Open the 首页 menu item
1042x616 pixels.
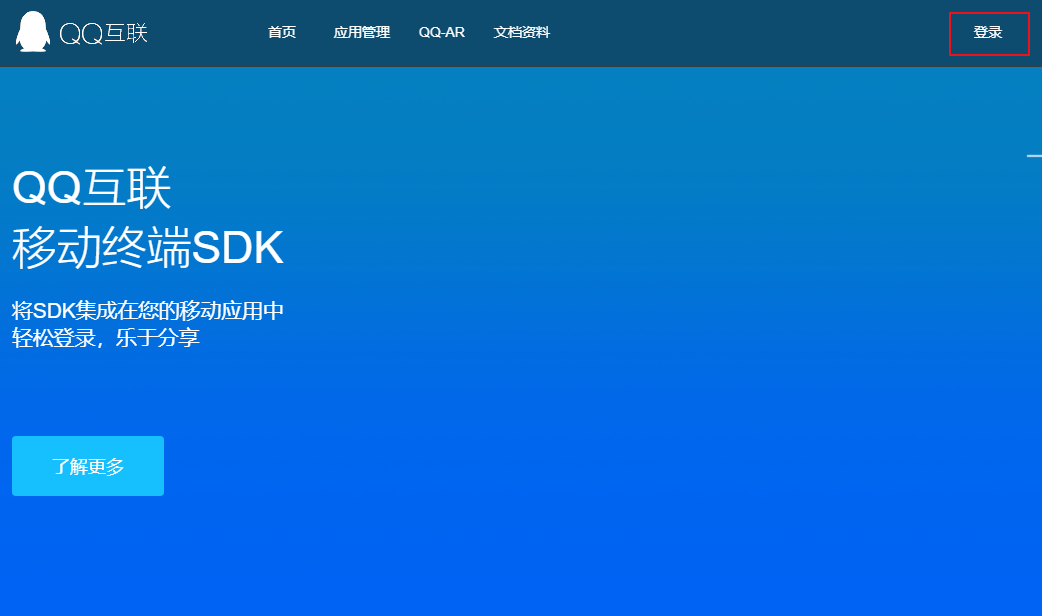point(282,32)
